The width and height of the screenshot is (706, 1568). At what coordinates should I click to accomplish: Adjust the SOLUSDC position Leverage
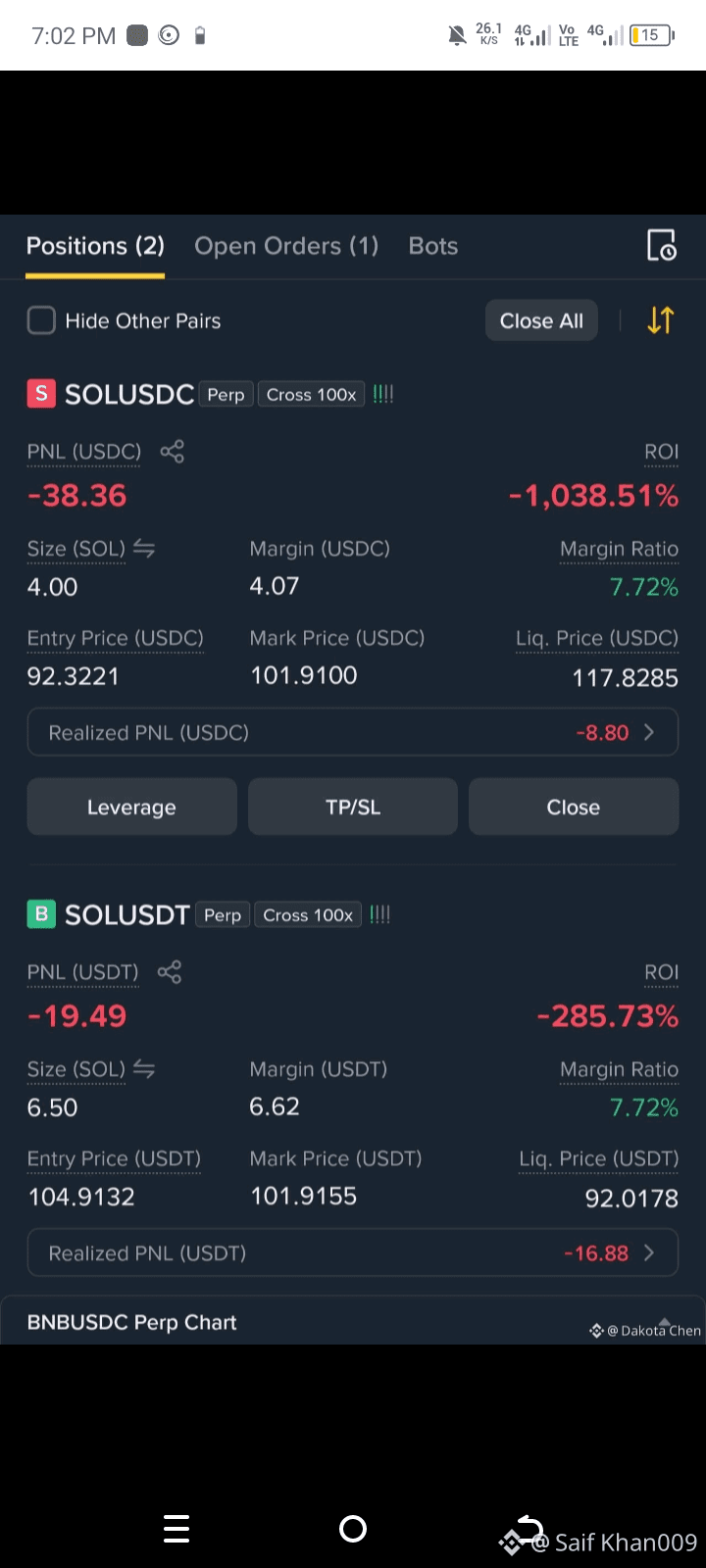tap(131, 808)
